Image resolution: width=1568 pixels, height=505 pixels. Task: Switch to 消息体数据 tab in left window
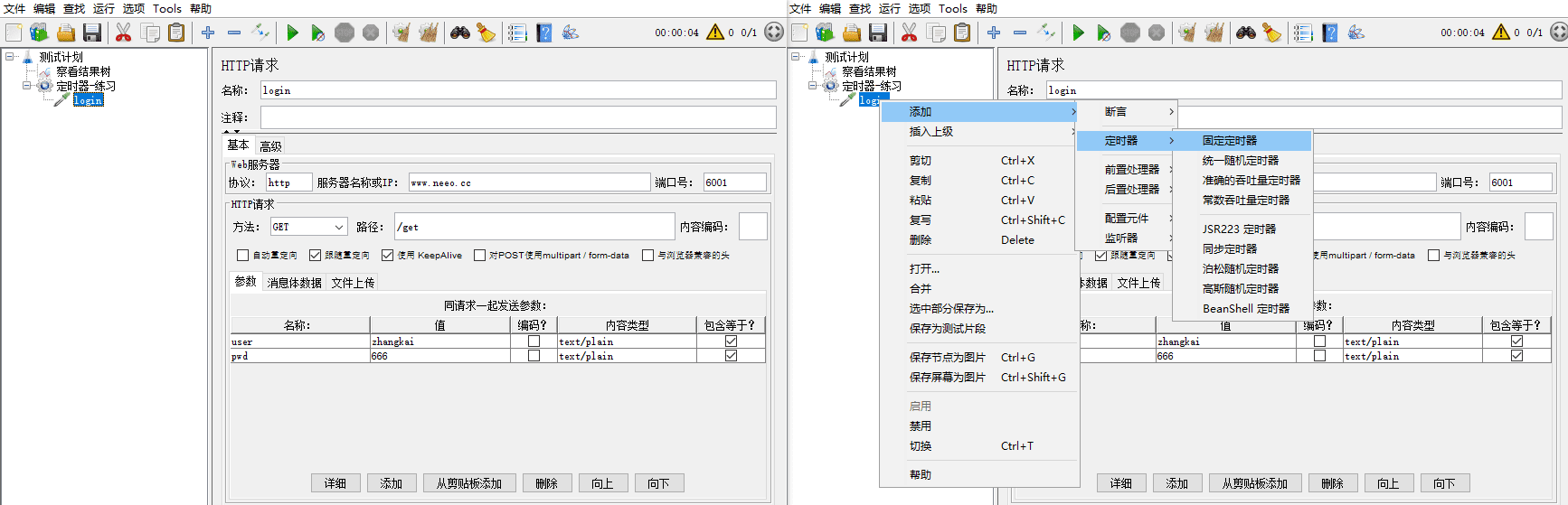295,283
